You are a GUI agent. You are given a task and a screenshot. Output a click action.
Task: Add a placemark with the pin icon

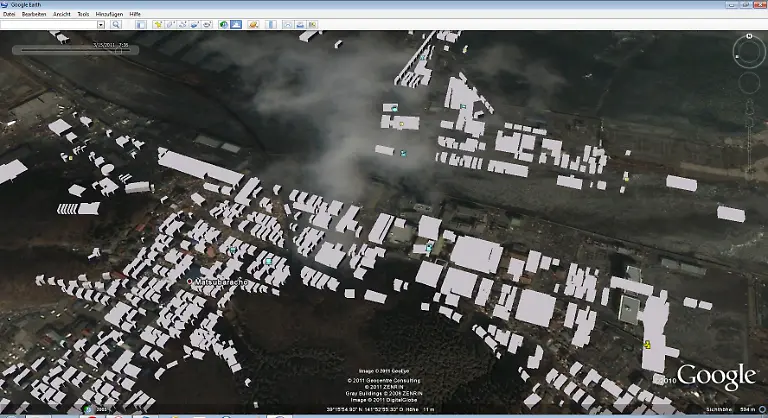click(159, 25)
